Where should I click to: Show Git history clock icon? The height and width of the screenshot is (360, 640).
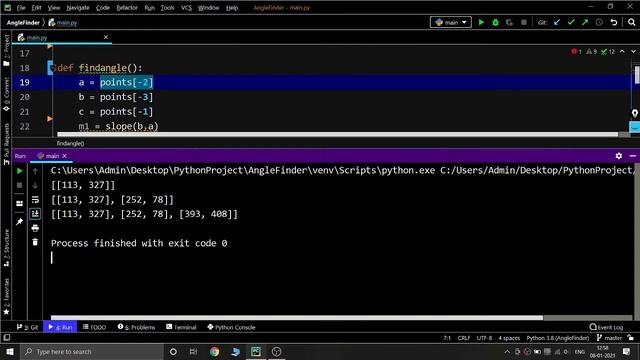[x=599, y=22]
